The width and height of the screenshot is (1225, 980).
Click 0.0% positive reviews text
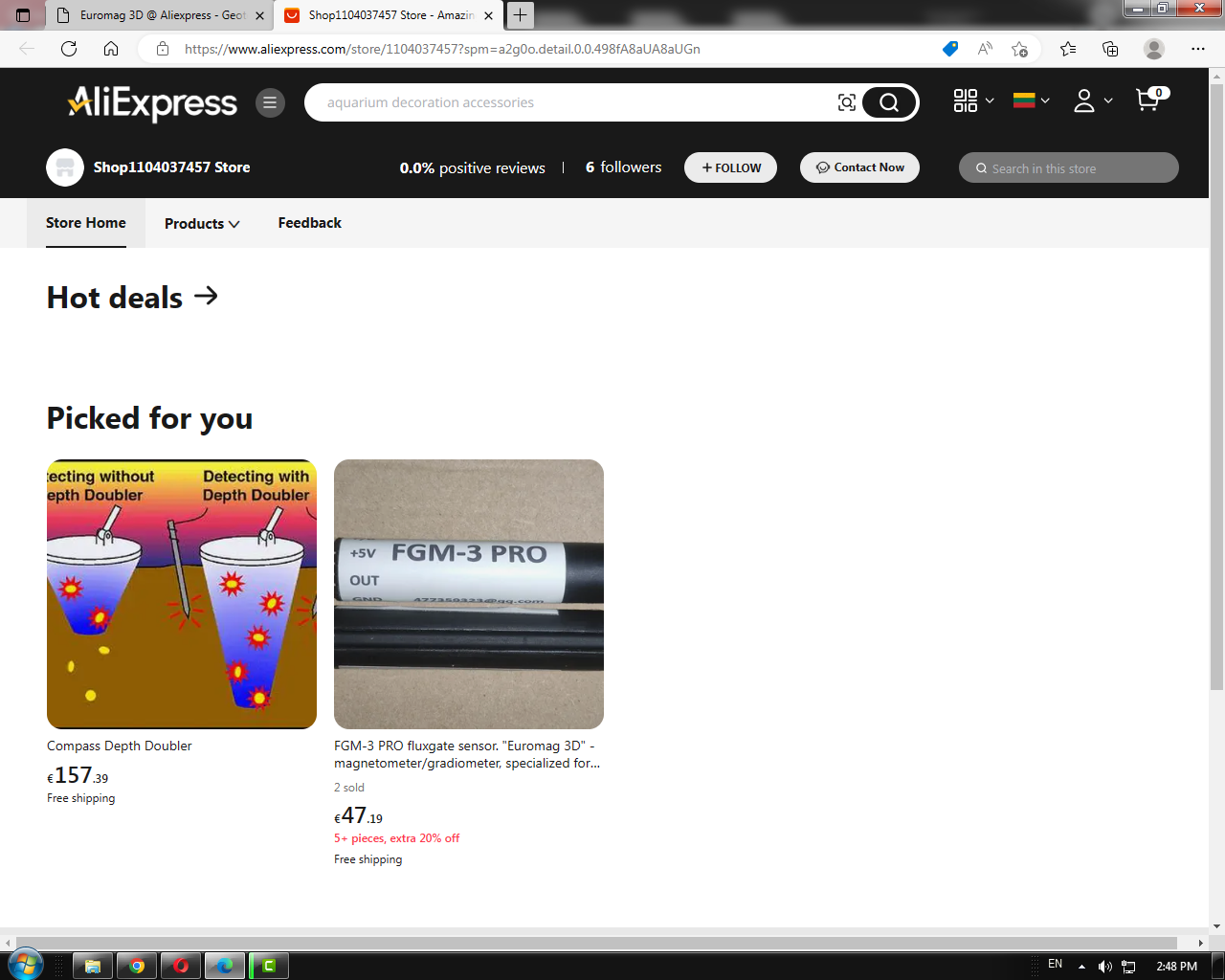[x=473, y=167]
